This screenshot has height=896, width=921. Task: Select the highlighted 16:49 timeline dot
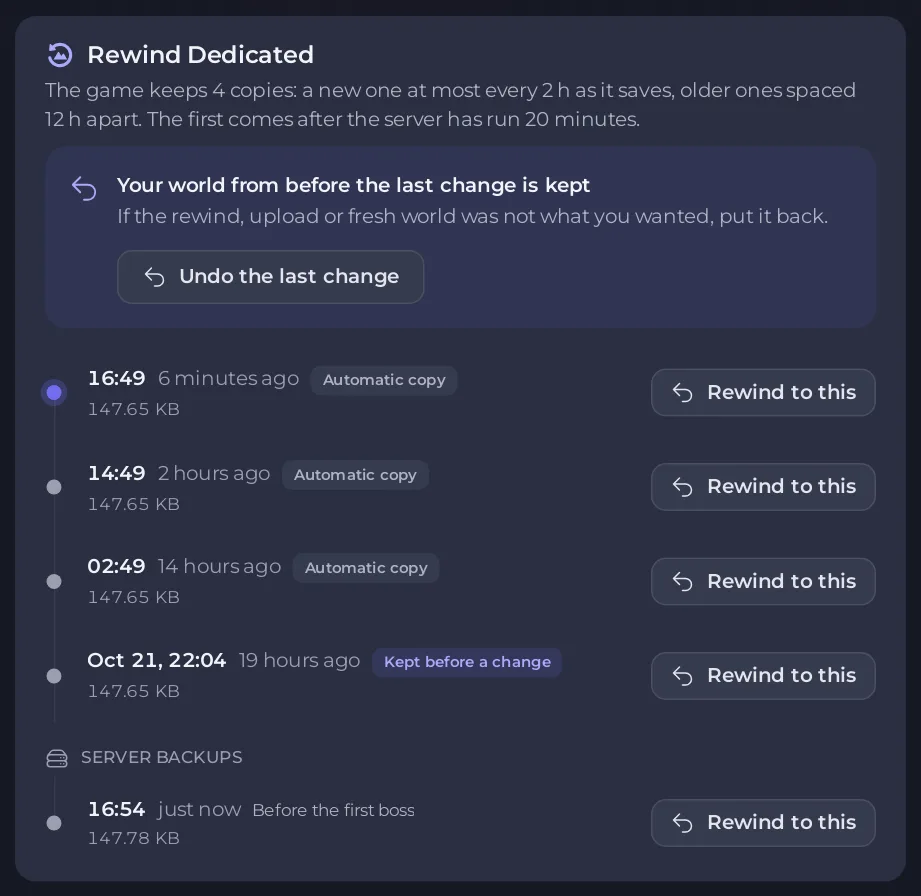(x=54, y=392)
